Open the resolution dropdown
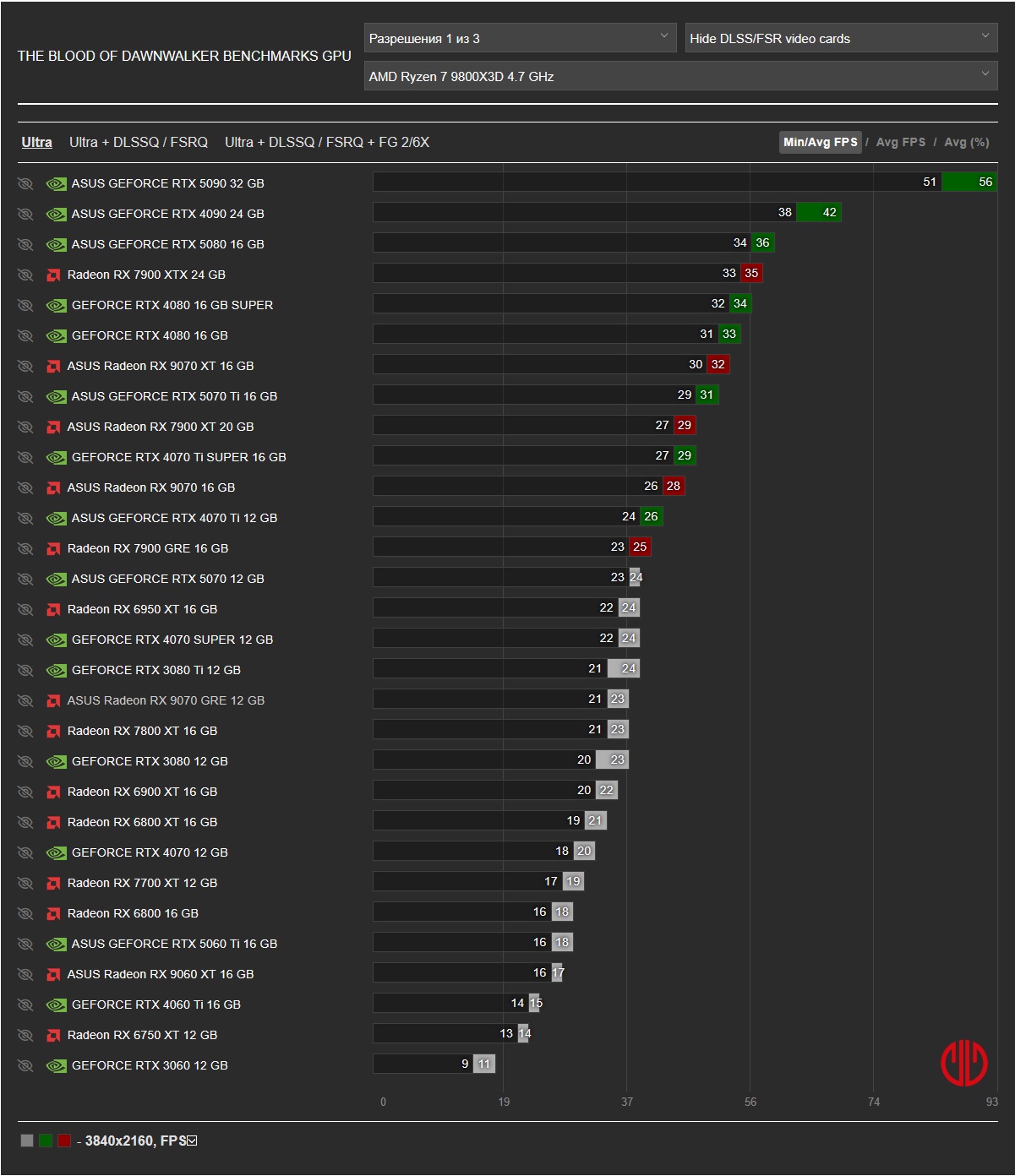Viewport: 1015px width, 1176px height. point(520,38)
